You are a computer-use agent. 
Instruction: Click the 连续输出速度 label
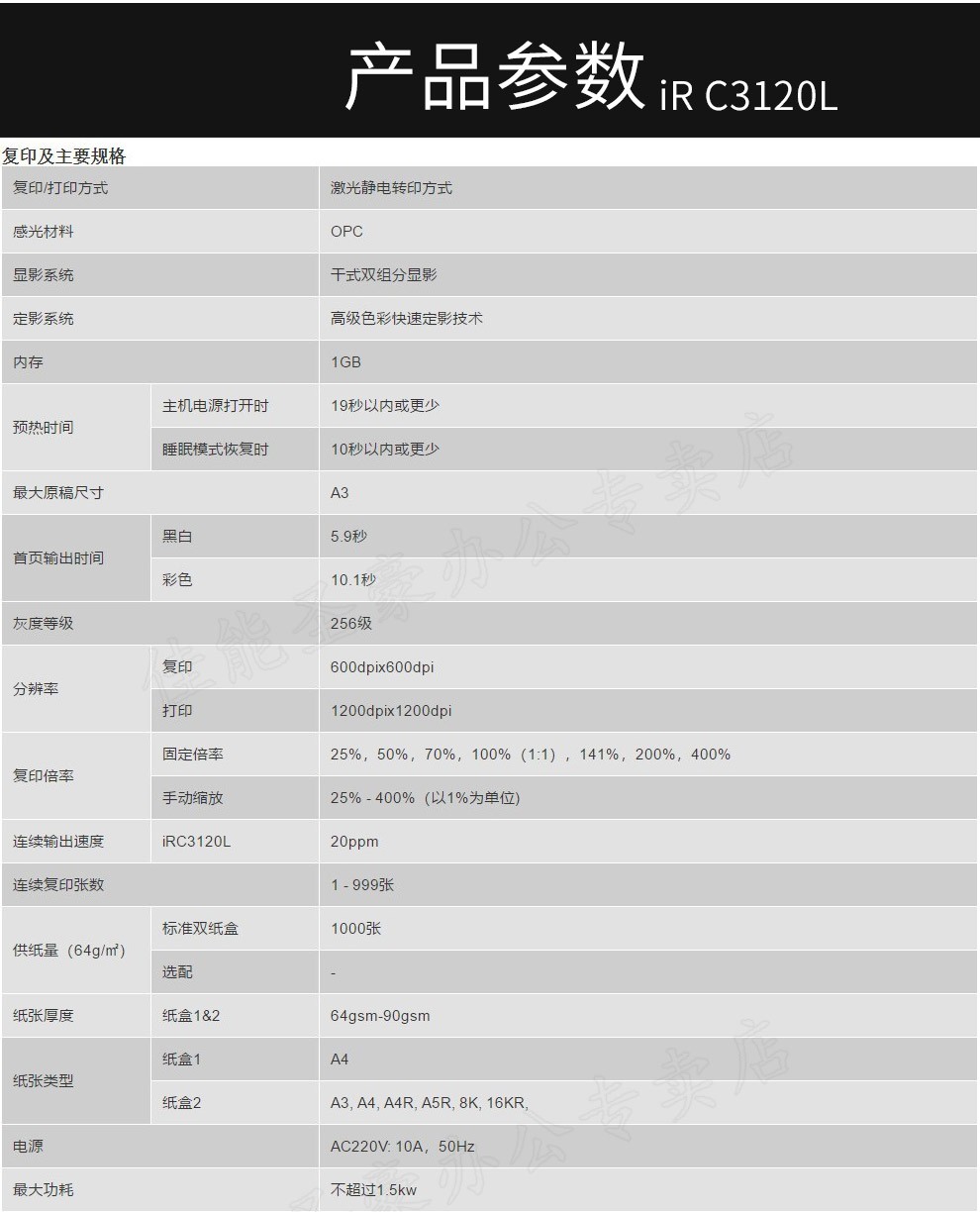58,841
